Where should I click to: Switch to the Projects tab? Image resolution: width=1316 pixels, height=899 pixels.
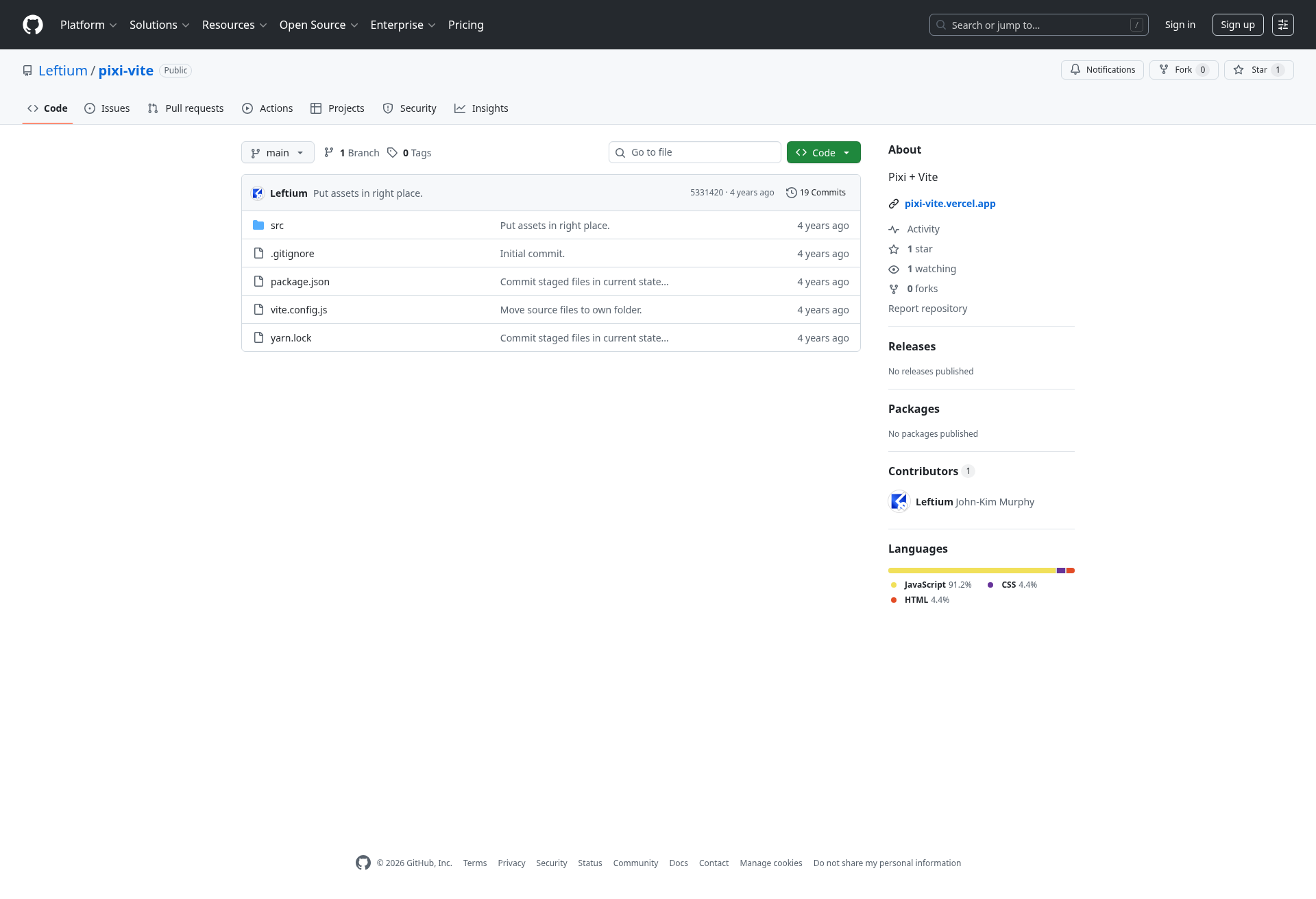pos(337,108)
